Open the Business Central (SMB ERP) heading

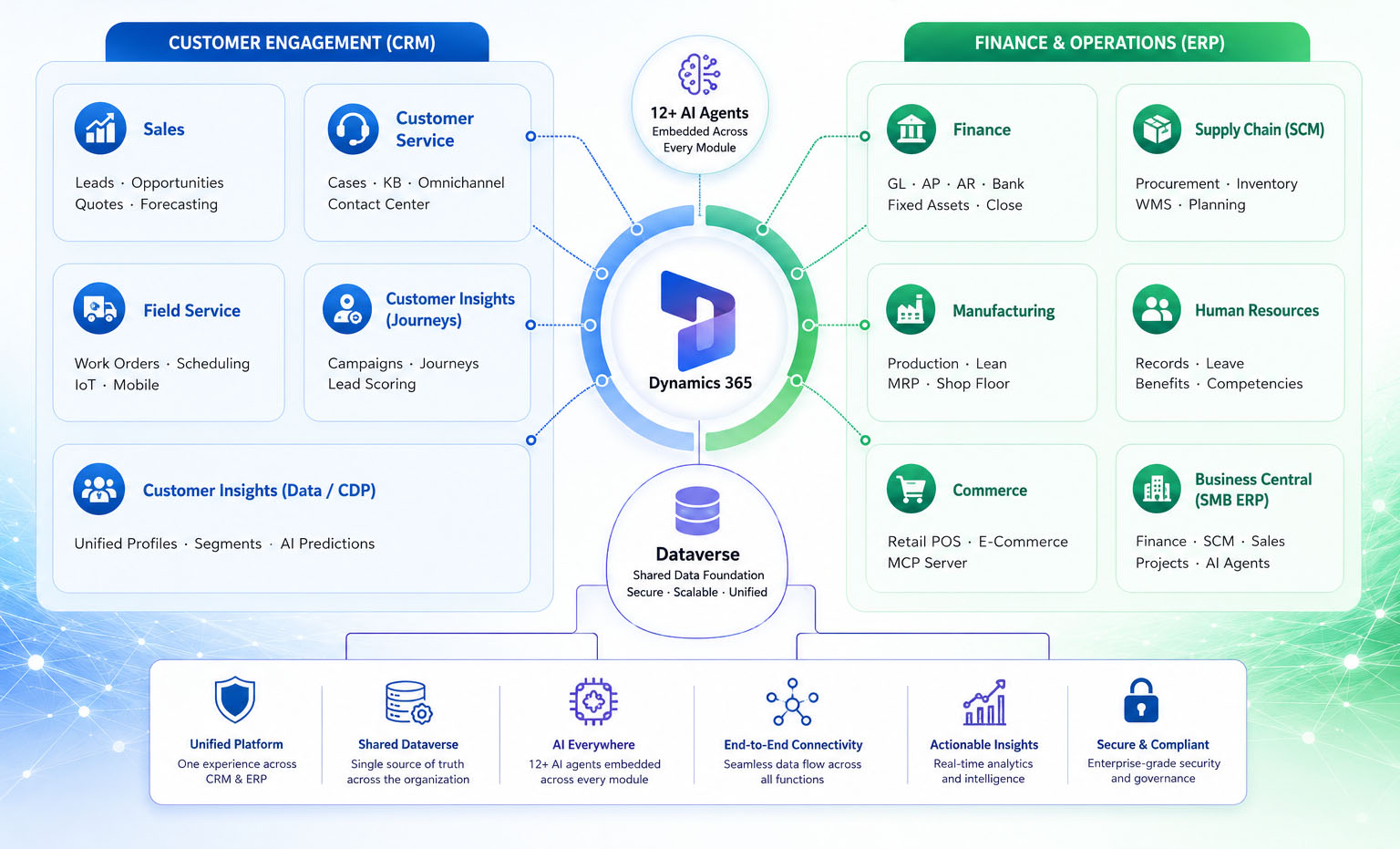(1253, 490)
